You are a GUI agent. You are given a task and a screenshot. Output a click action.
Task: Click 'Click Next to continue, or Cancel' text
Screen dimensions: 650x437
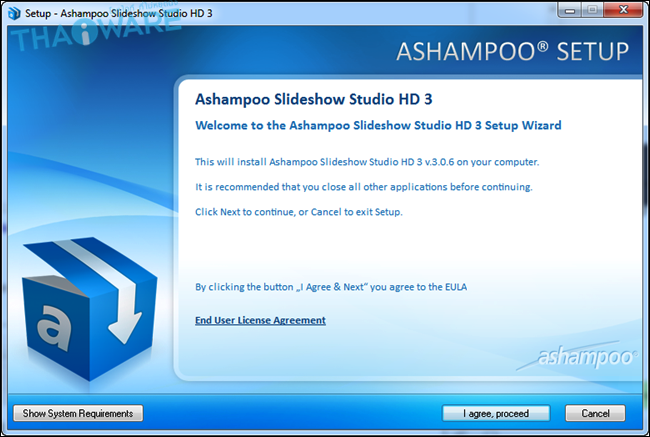pyautogui.click(x=298, y=212)
